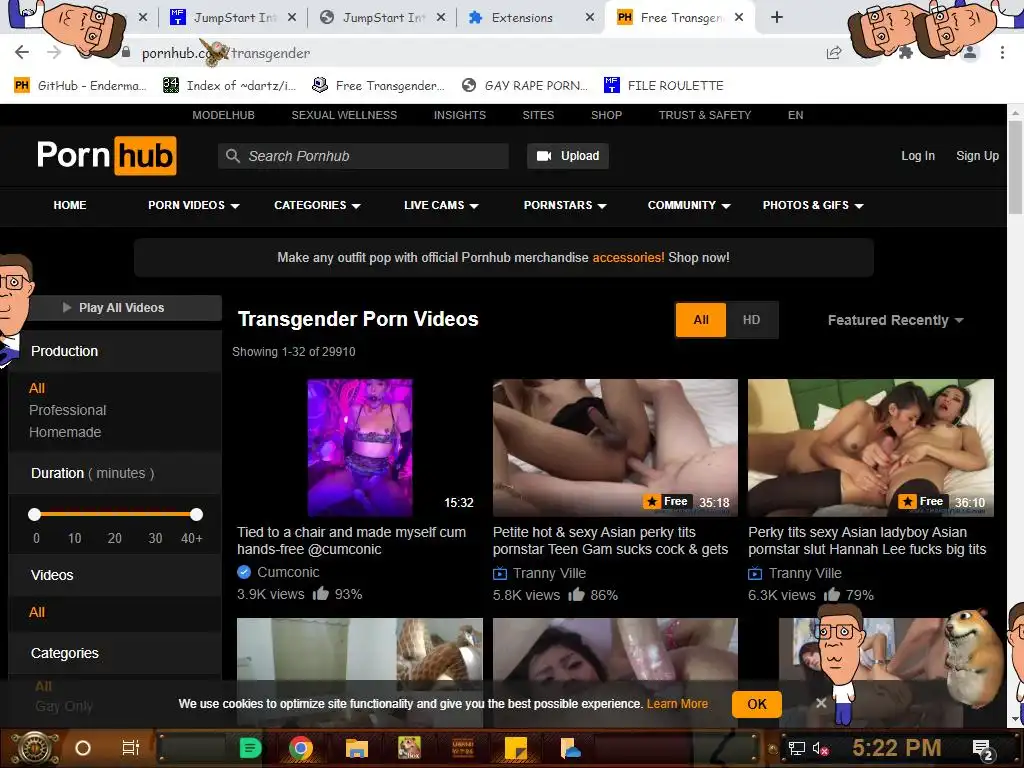Screen dimensions: 1024x768
Task: Open the green app icon on taskbar
Action: [250, 748]
